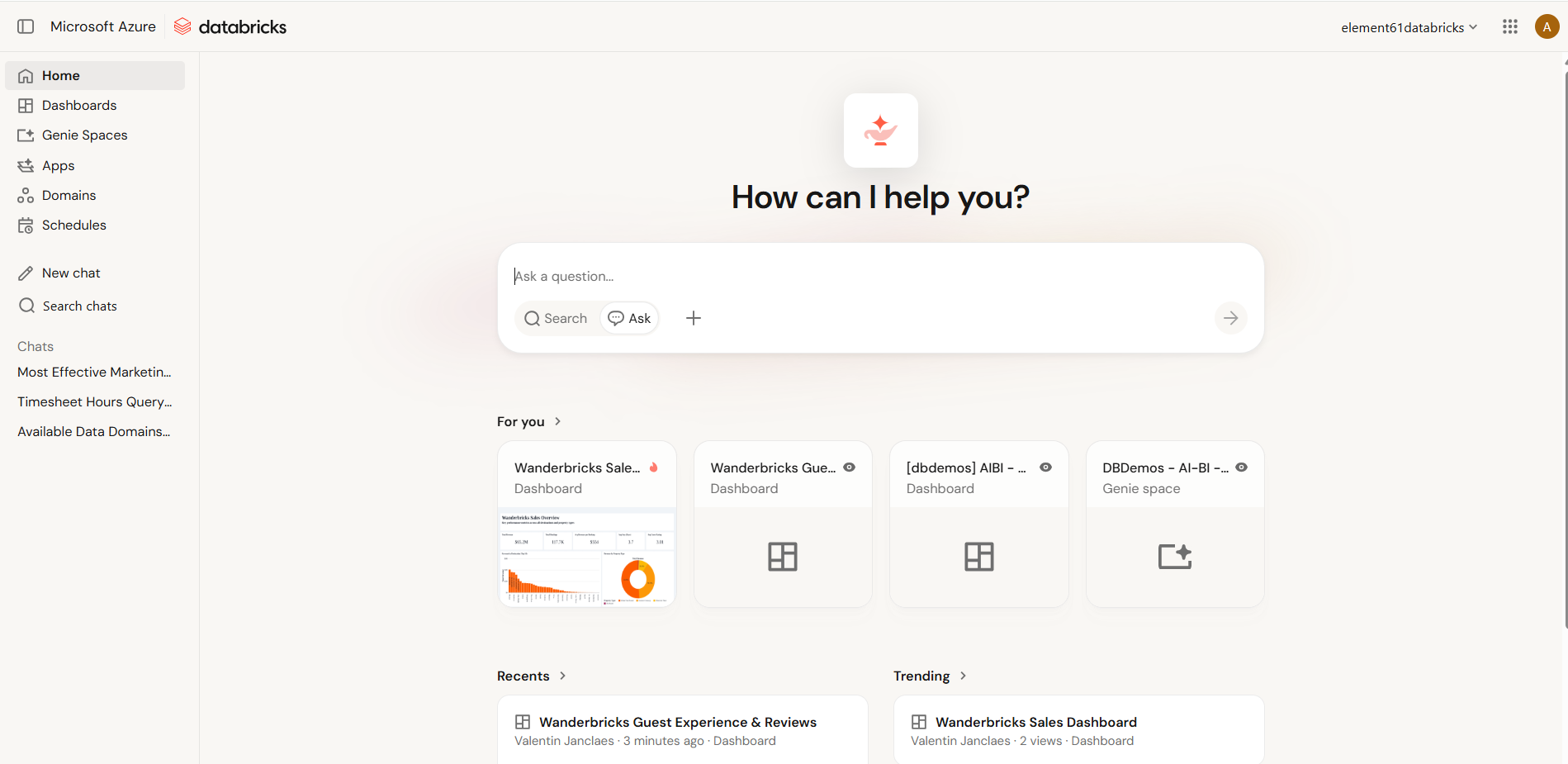1568x764 pixels.
Task: Open the element61databricks workspace dropdown
Action: point(1409,27)
